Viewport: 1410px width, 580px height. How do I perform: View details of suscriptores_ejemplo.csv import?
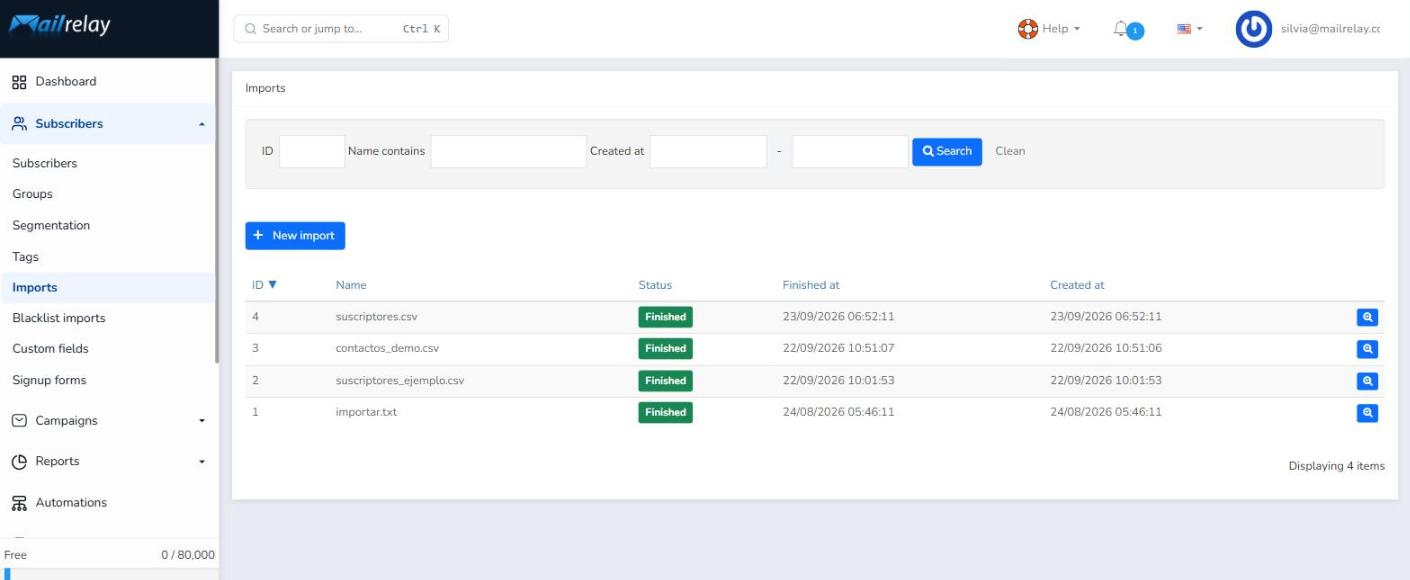[x=1367, y=381]
